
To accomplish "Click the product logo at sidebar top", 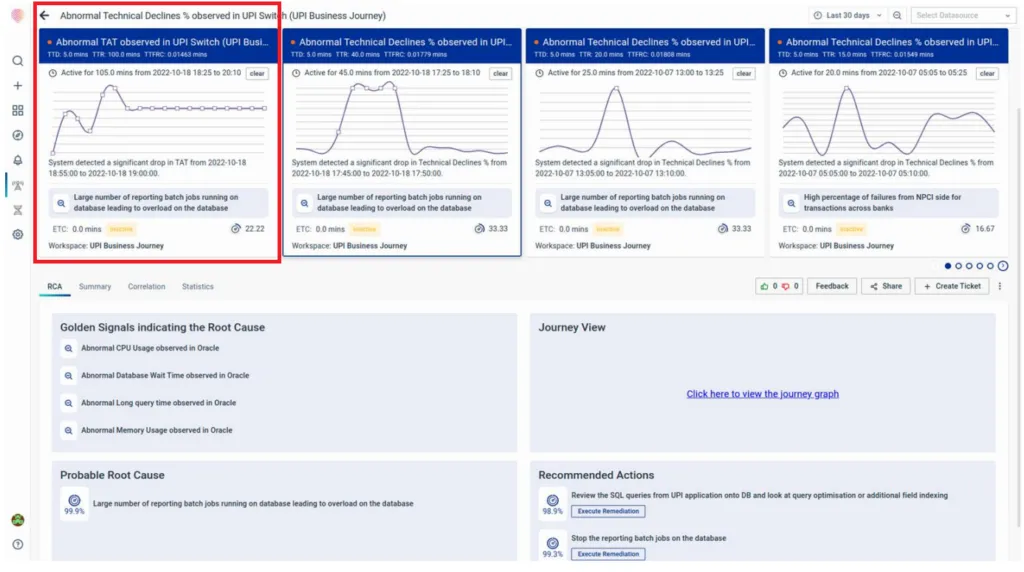I will [x=18, y=16].
